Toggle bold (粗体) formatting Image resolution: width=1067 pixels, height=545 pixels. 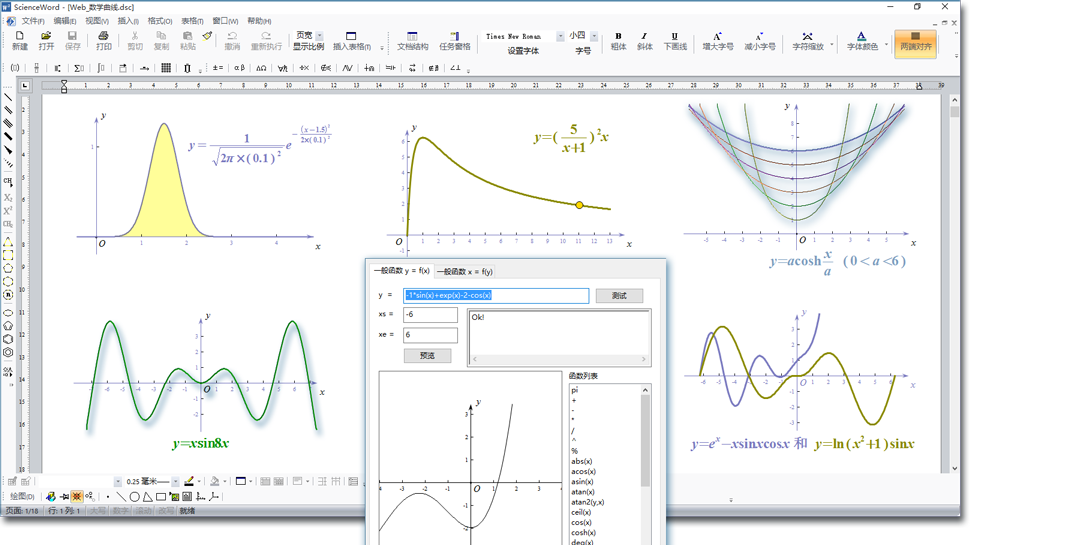click(618, 41)
